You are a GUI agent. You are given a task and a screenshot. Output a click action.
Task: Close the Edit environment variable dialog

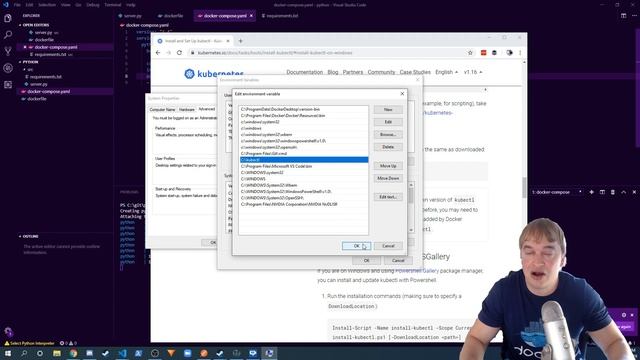402,94
